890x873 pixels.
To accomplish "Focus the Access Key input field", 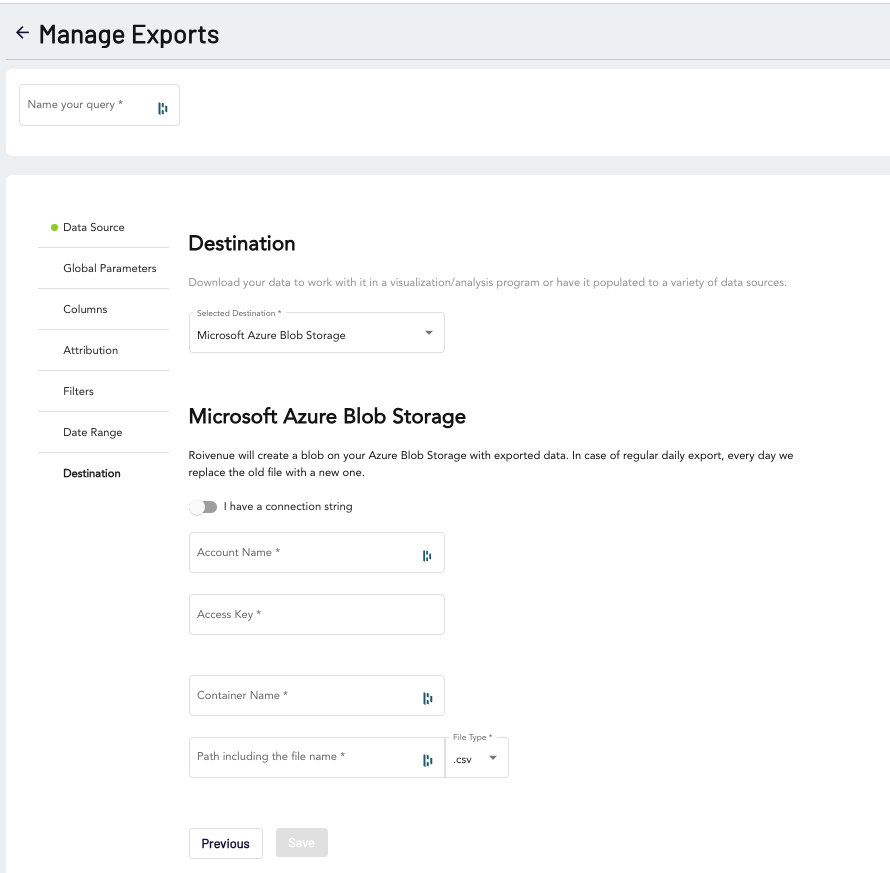I will tap(316, 614).
